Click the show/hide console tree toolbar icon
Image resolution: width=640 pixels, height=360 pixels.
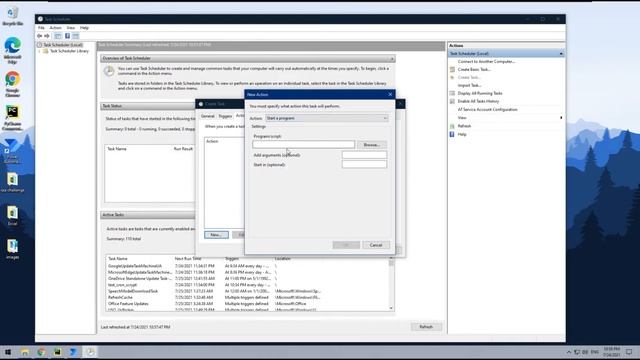(58, 36)
